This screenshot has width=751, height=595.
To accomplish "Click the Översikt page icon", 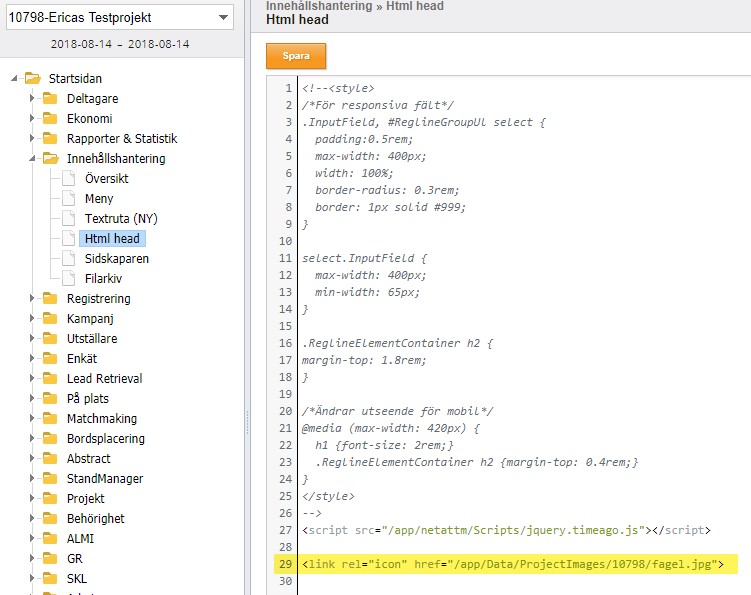I will [x=68, y=178].
